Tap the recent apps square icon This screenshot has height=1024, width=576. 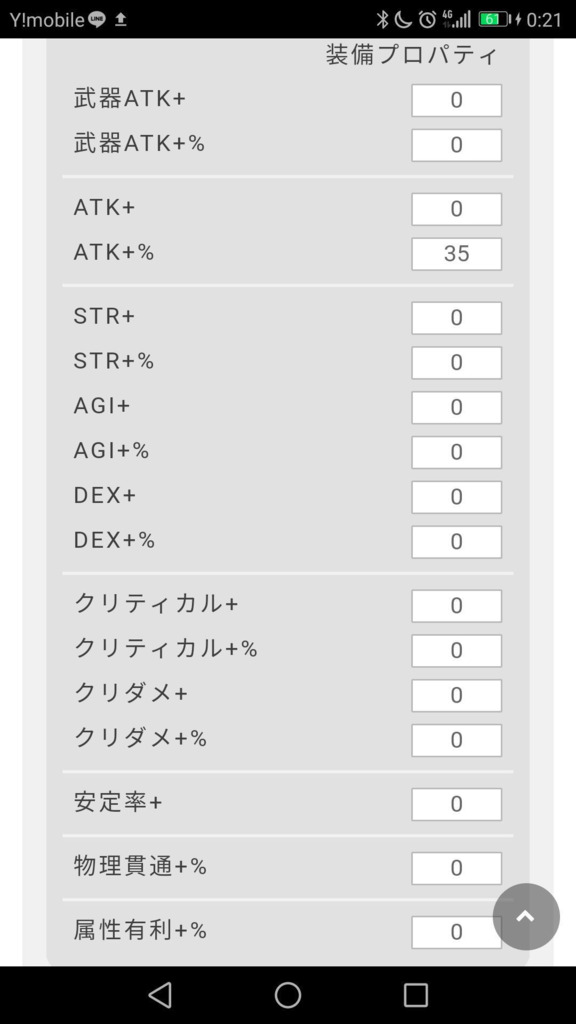coord(415,995)
